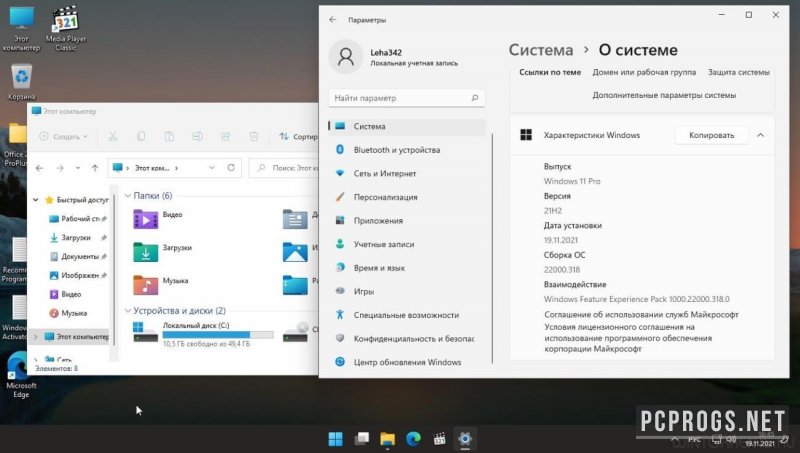Open Recycle Bin on desktop

(x=21, y=82)
